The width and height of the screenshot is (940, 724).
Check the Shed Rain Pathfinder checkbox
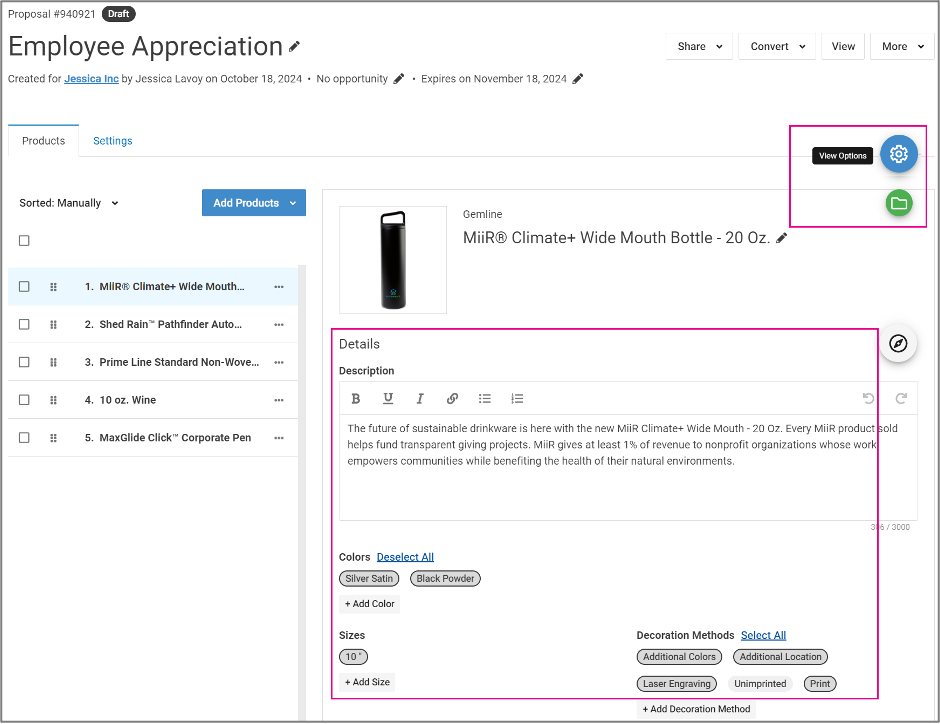(24, 324)
